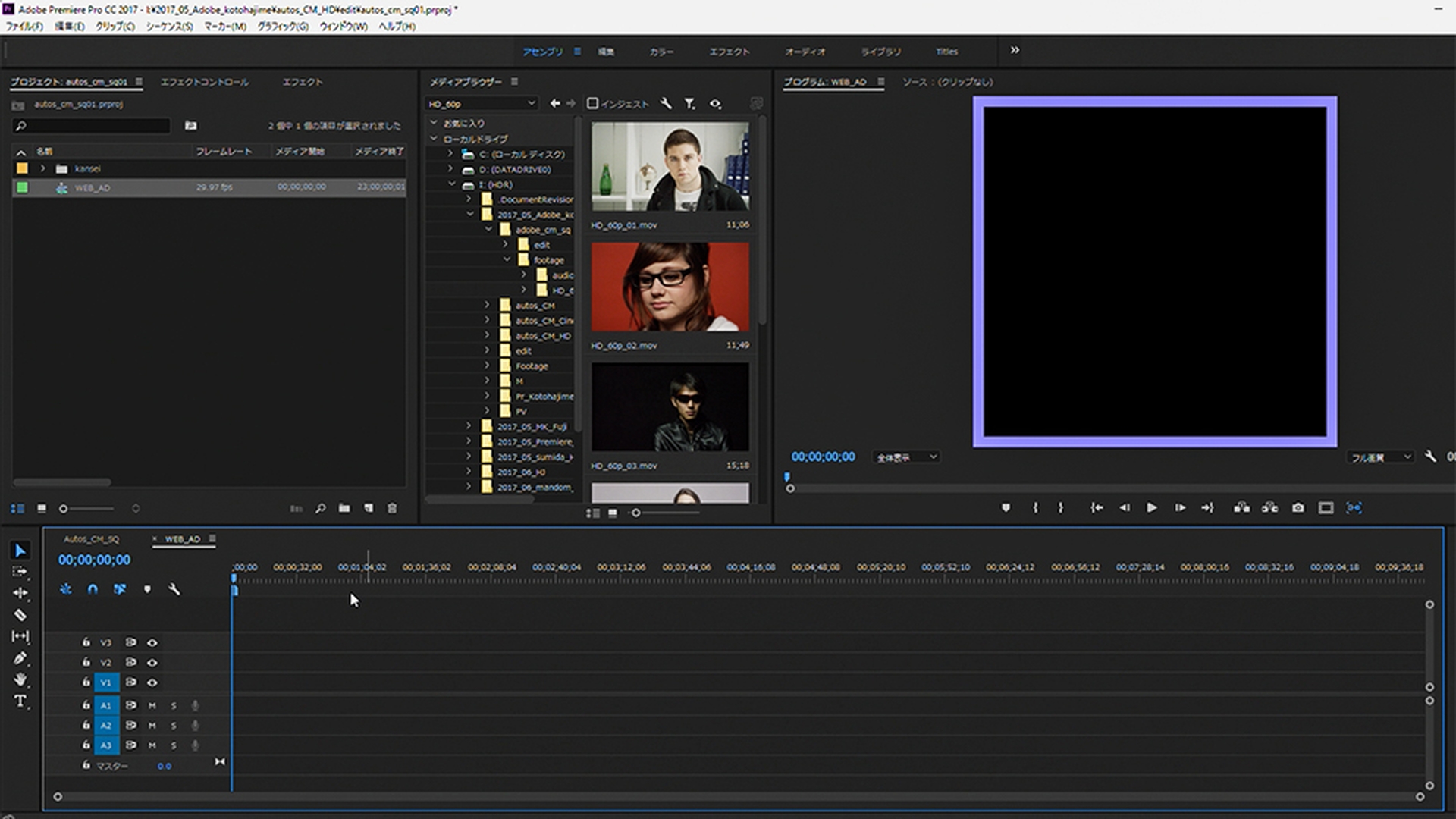The image size is (1456, 819).
Task: Select the Pen tool in the tool panel
Action: click(x=20, y=658)
